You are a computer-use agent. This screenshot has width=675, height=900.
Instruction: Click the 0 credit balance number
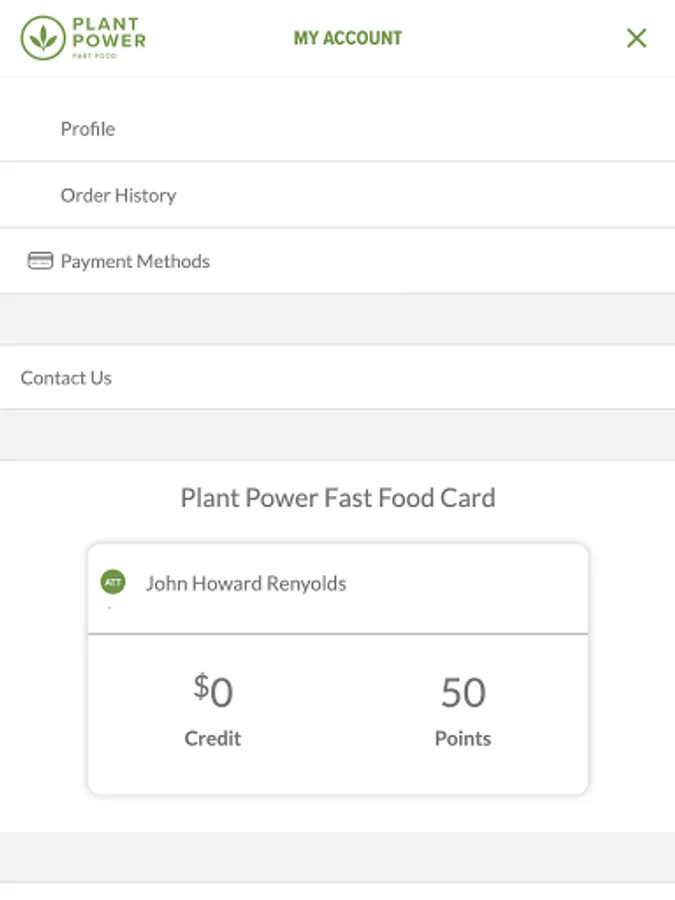221,692
